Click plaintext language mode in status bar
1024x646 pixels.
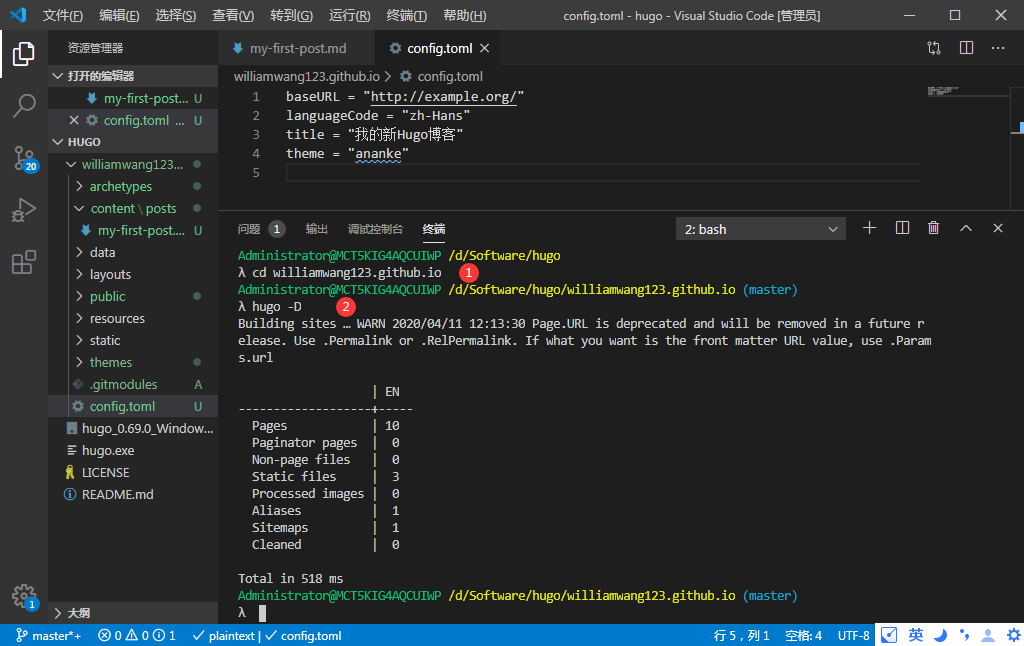tap(224, 636)
